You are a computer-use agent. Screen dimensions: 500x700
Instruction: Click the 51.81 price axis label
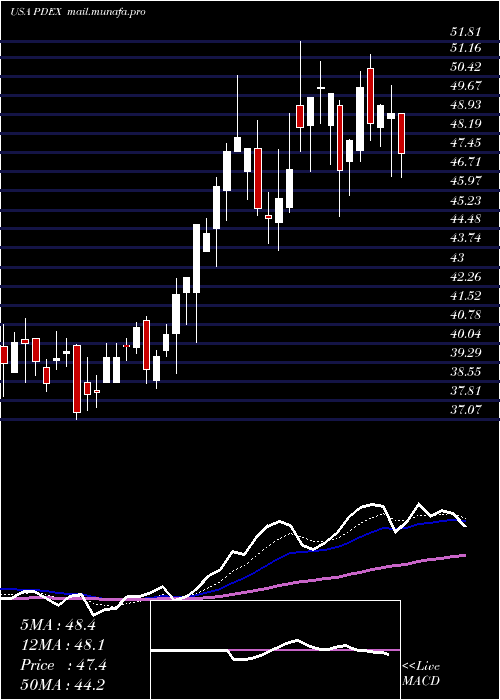click(x=465, y=32)
